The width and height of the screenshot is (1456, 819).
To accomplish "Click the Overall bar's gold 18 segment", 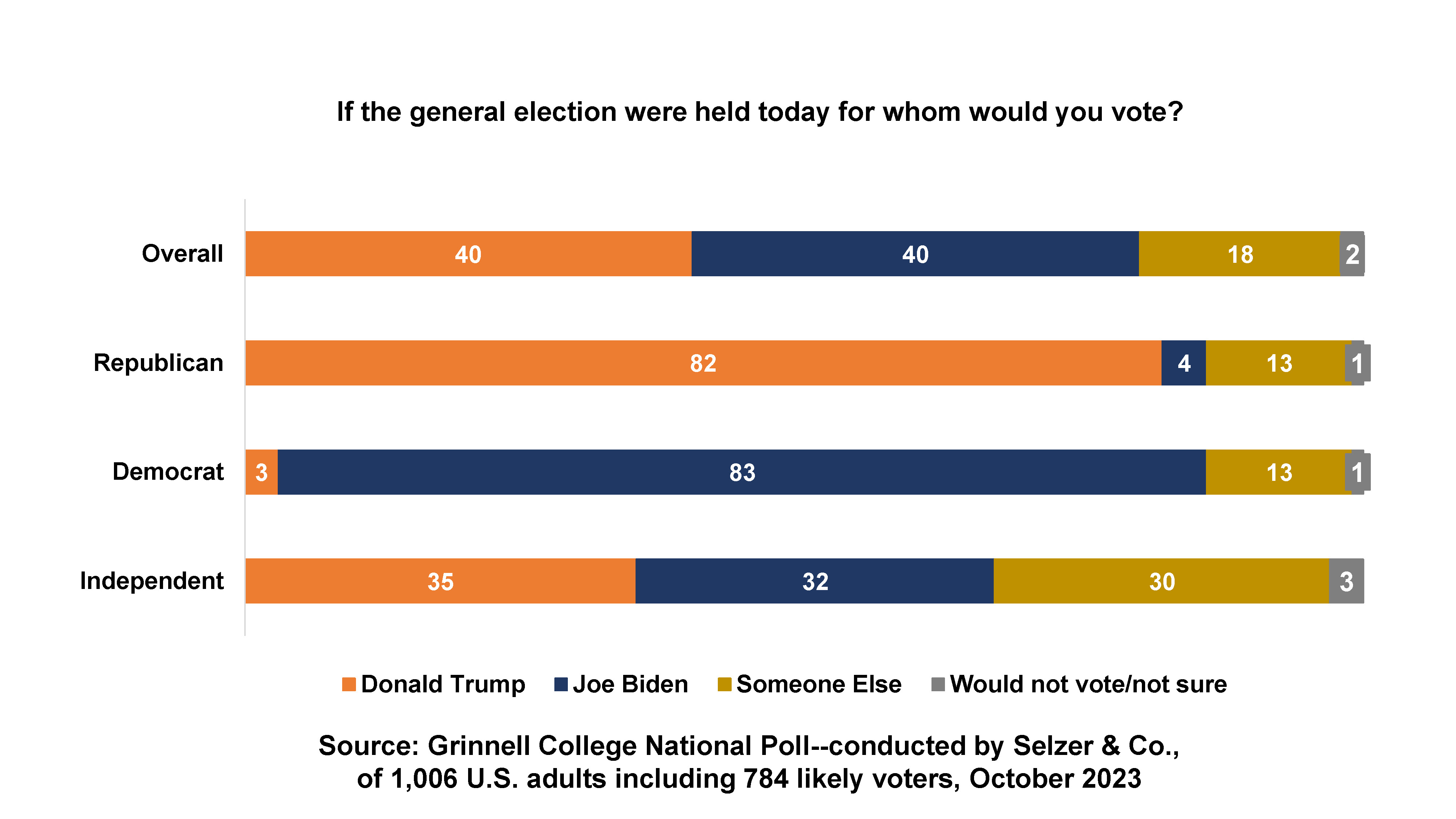I will (x=1239, y=254).
